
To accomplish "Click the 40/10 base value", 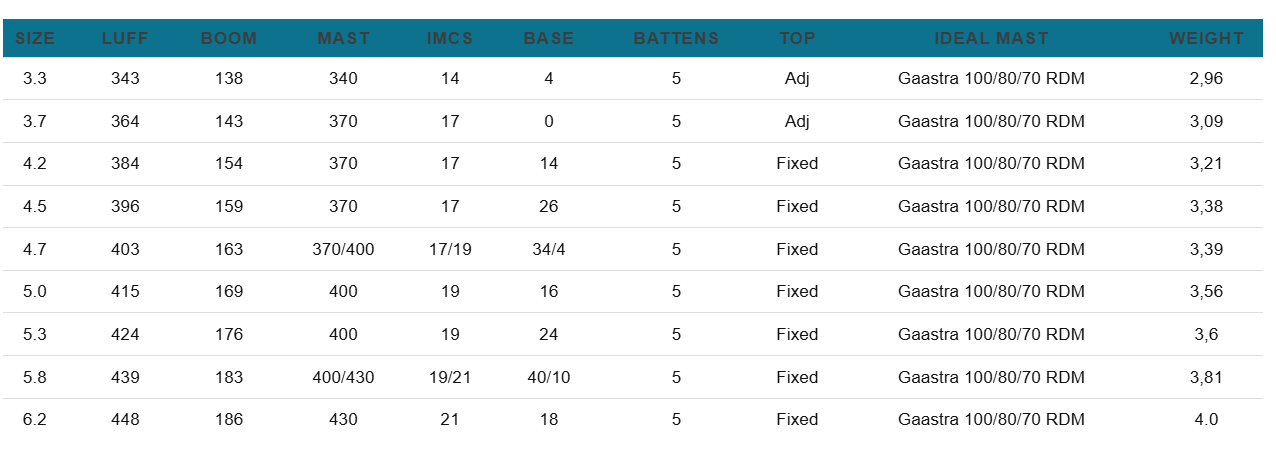I will click(x=549, y=377).
